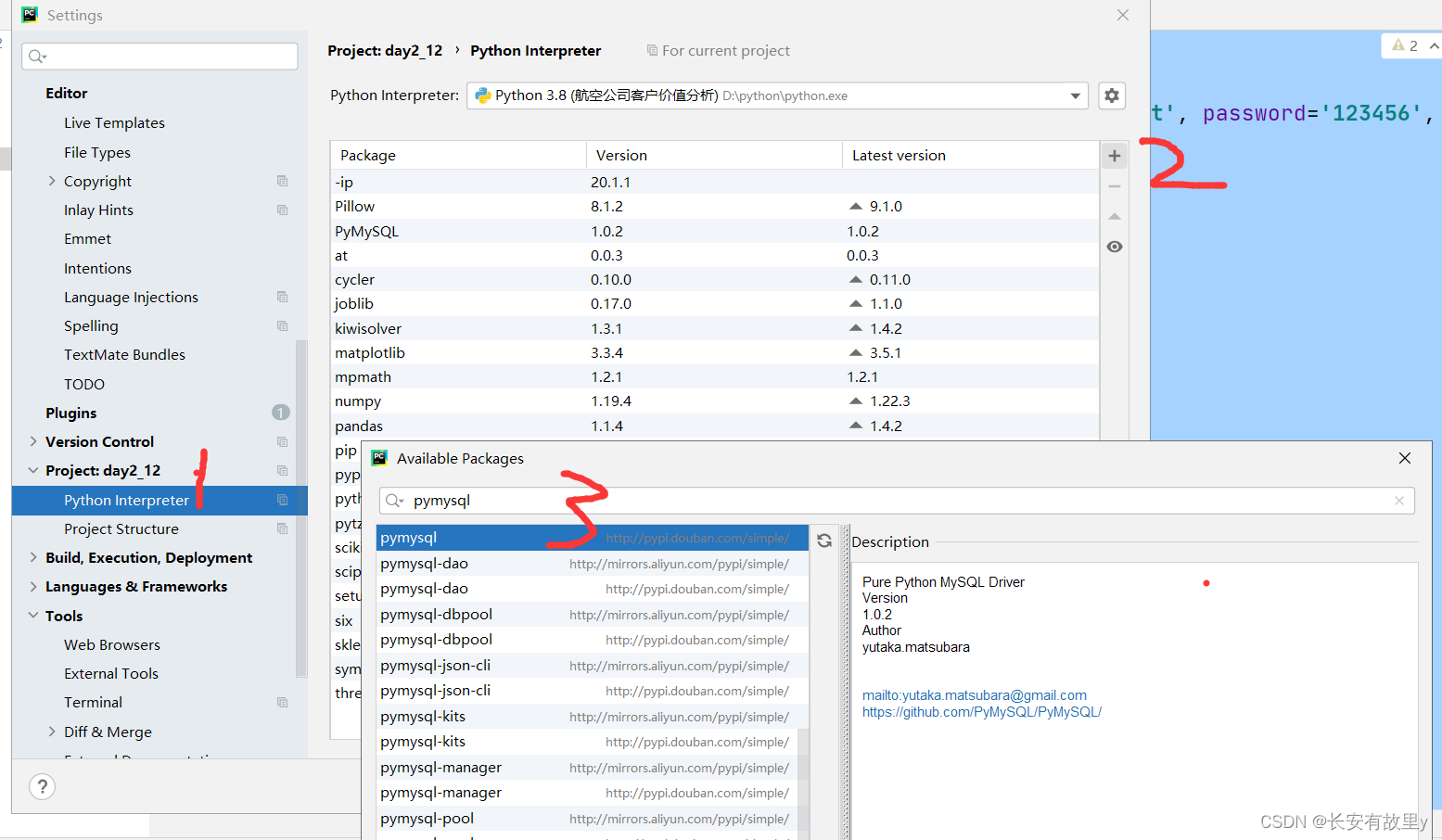Click the project-level icon beside Language Injections
This screenshot has height=840, width=1442.
coord(282,297)
